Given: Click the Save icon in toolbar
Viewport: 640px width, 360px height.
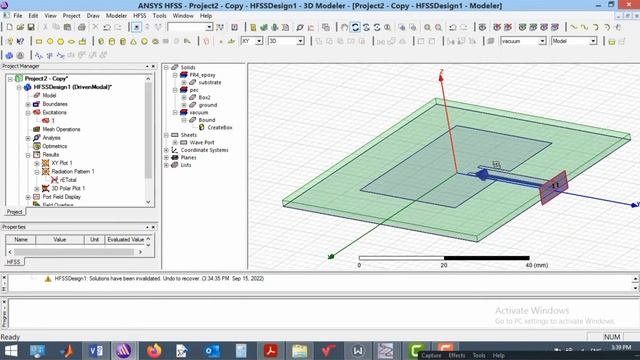Looking at the screenshot, I should click(31, 27).
